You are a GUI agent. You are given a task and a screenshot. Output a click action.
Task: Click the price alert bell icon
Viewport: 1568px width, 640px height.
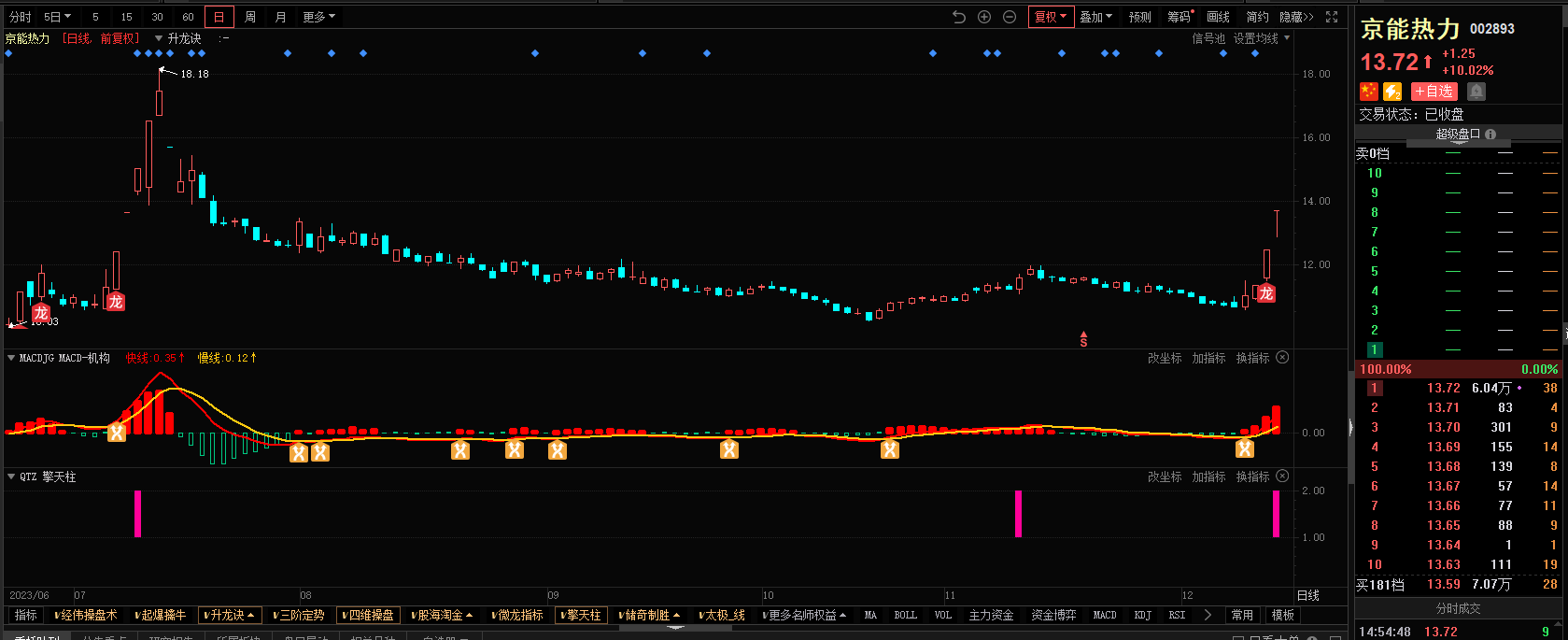pyautogui.click(x=1476, y=92)
